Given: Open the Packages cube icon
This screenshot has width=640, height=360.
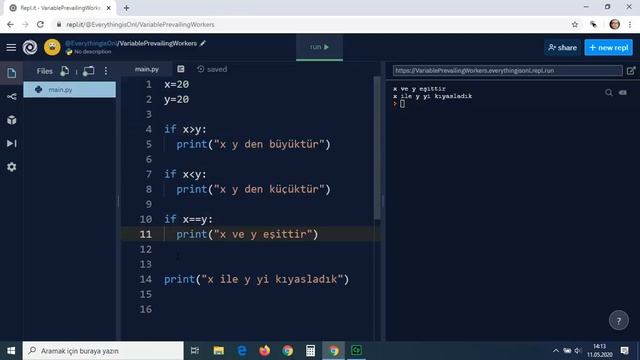Looking at the screenshot, I should [x=11, y=120].
